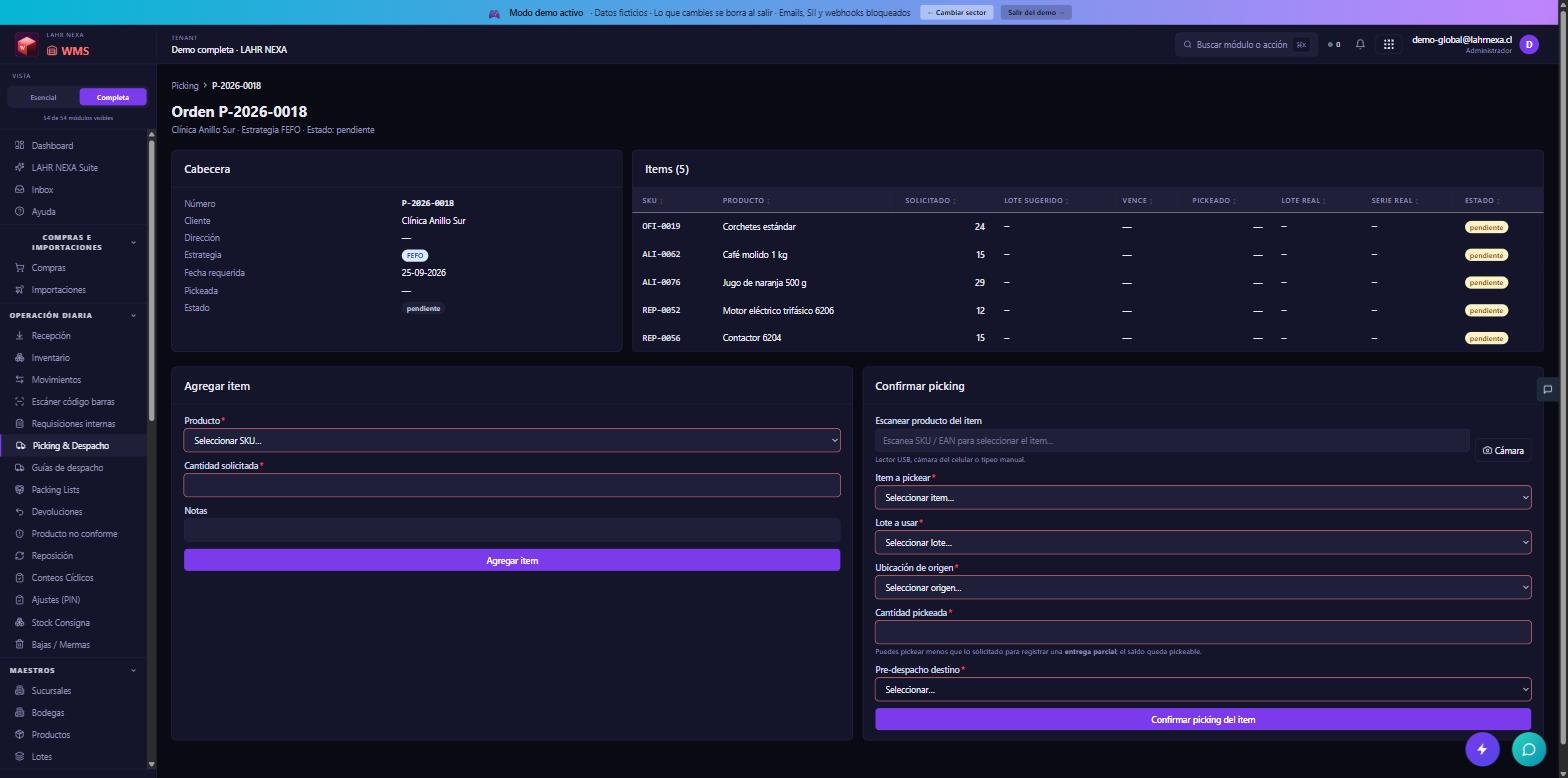The width and height of the screenshot is (1568, 778).
Task: Click the Cantidad solicitada field
Action: tap(512, 485)
